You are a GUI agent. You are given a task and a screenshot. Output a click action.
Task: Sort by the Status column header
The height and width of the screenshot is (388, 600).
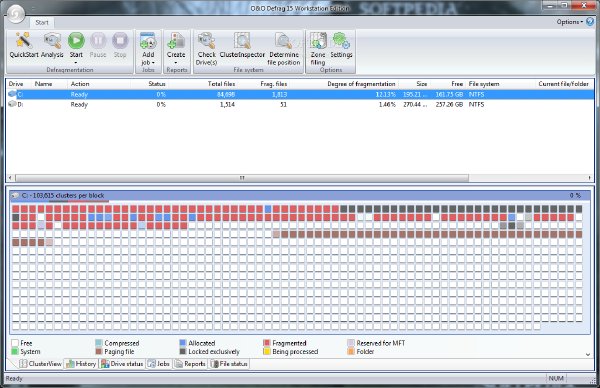point(157,84)
